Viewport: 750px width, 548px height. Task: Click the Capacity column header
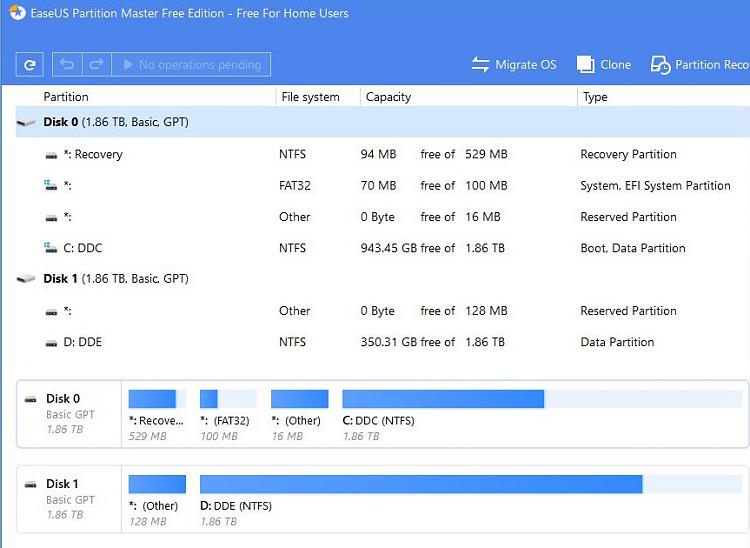coord(388,97)
